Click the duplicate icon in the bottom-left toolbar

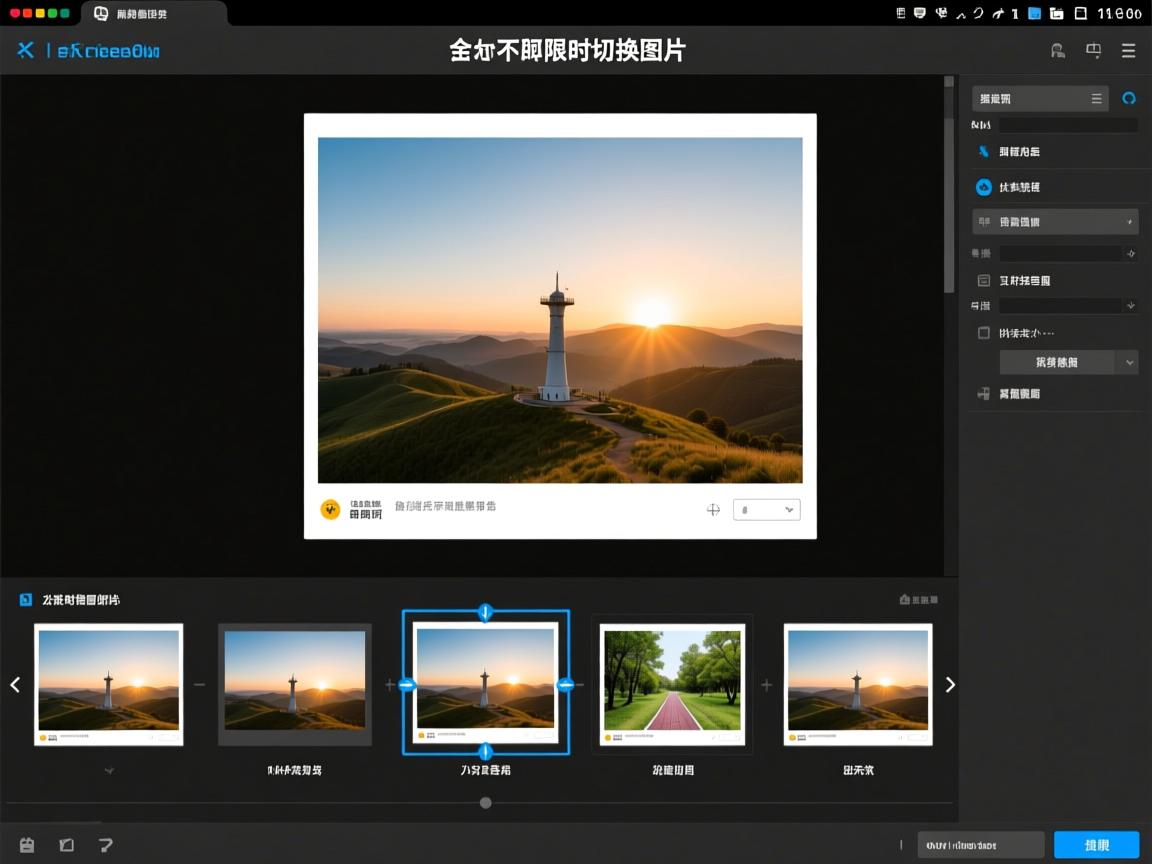(x=65, y=845)
